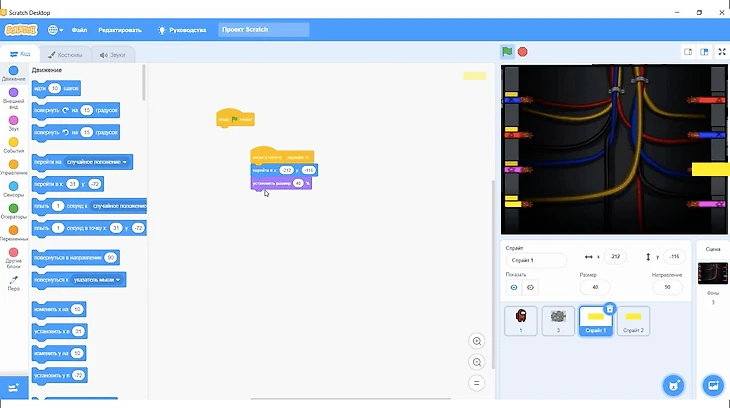Viewport: 730px width, 408px height.
Task: Open 'случайное положение' dropdown in 'перейти на' block
Action: pos(99,161)
